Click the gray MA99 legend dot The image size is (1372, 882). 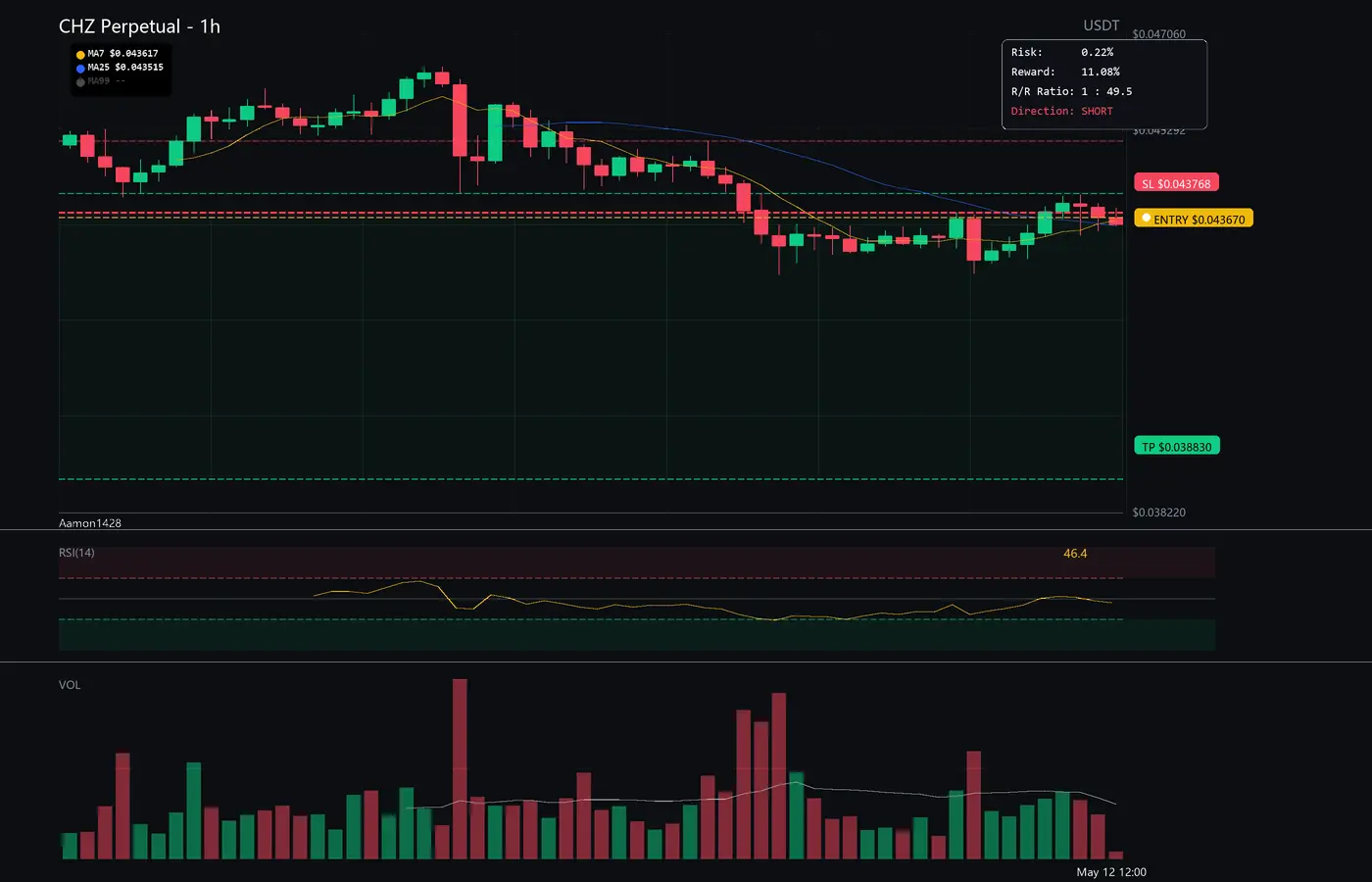click(80, 82)
